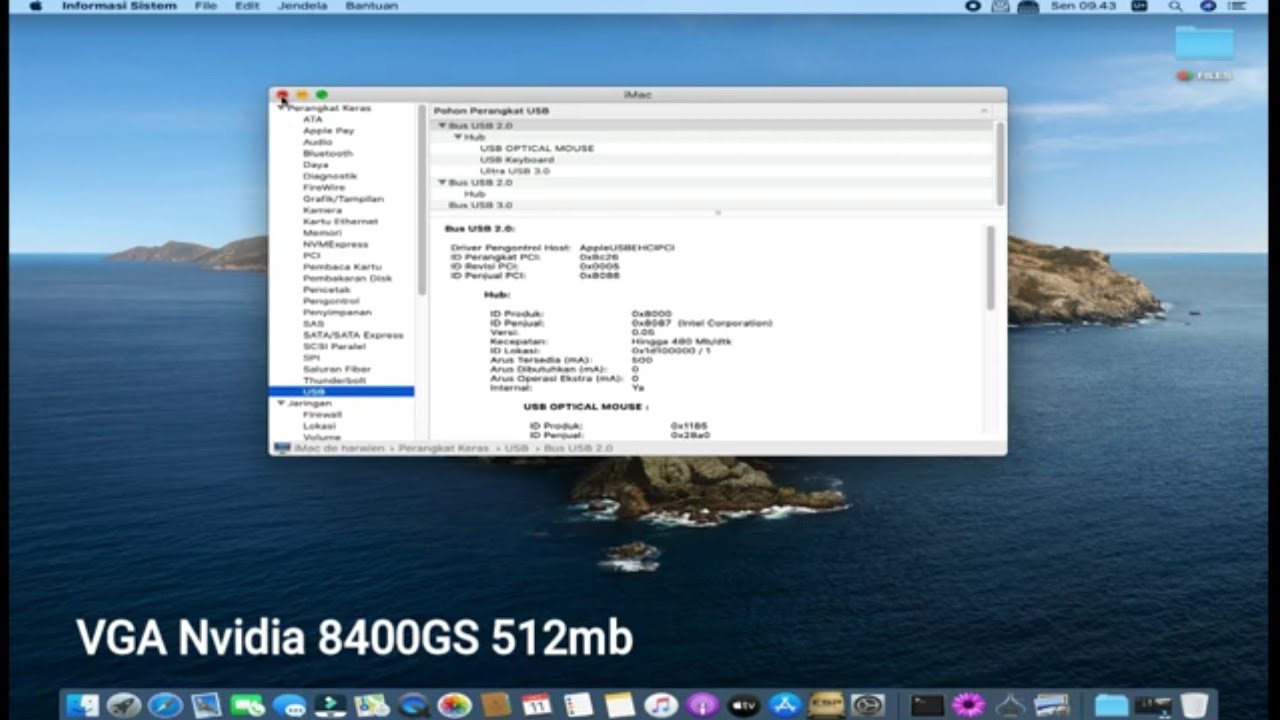Launch Safari from the dock
Image resolution: width=1280 pixels, height=720 pixels.
[x=165, y=705]
